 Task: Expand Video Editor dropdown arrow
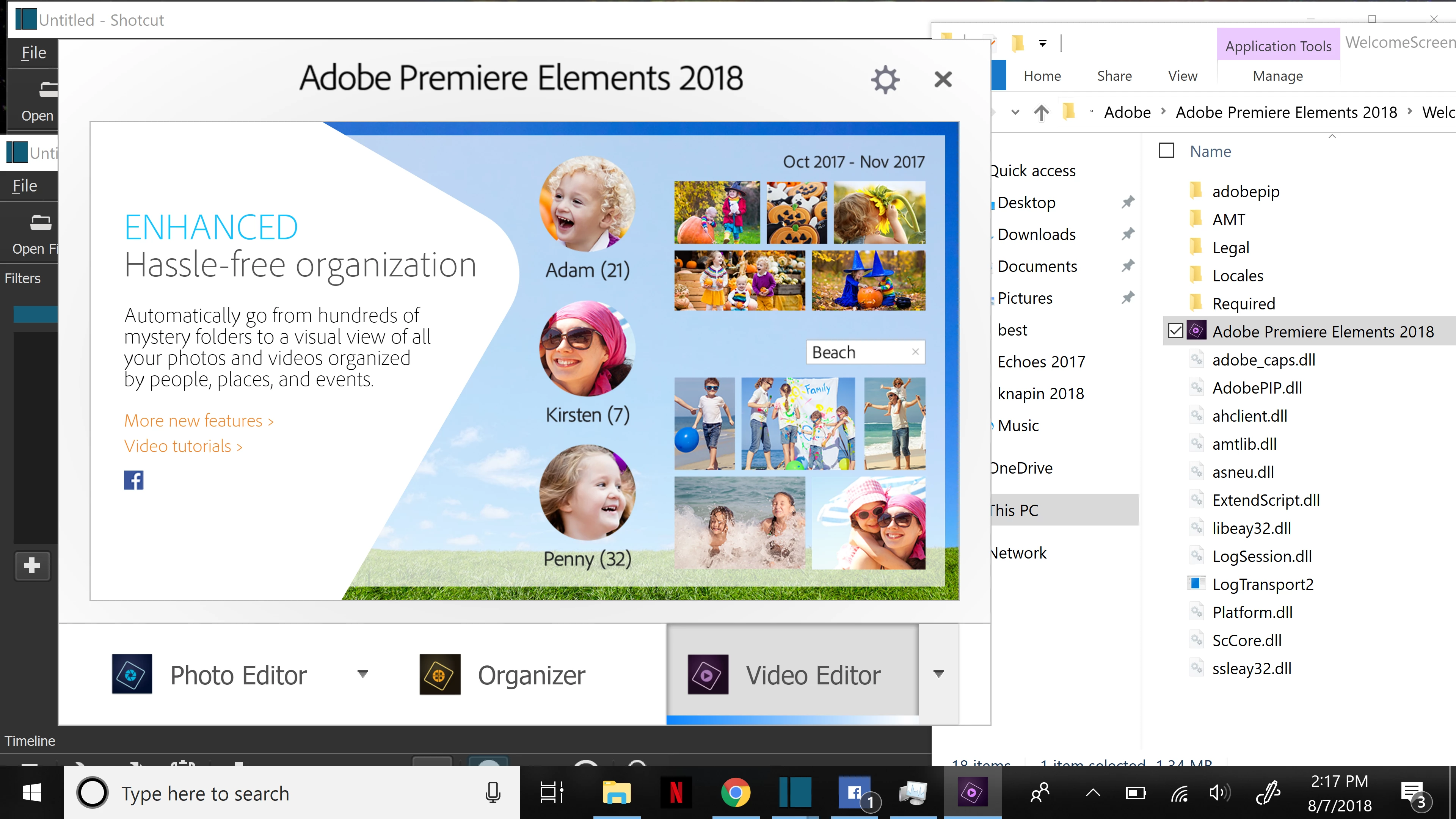[x=938, y=674]
